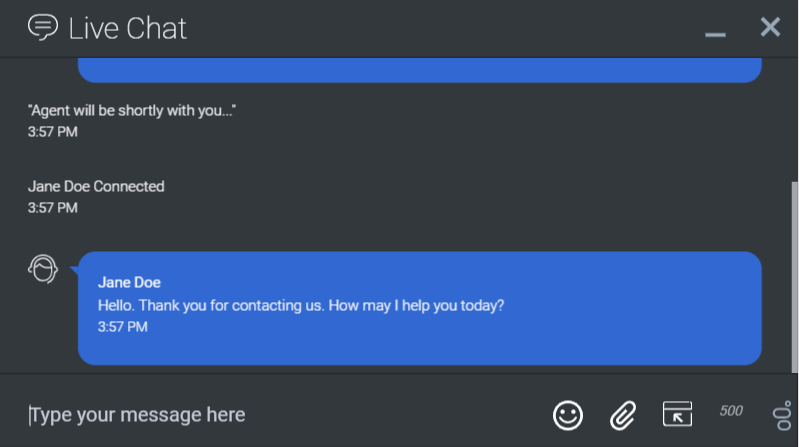Click the 'Agent will be shortly with you' notice

coord(132,110)
